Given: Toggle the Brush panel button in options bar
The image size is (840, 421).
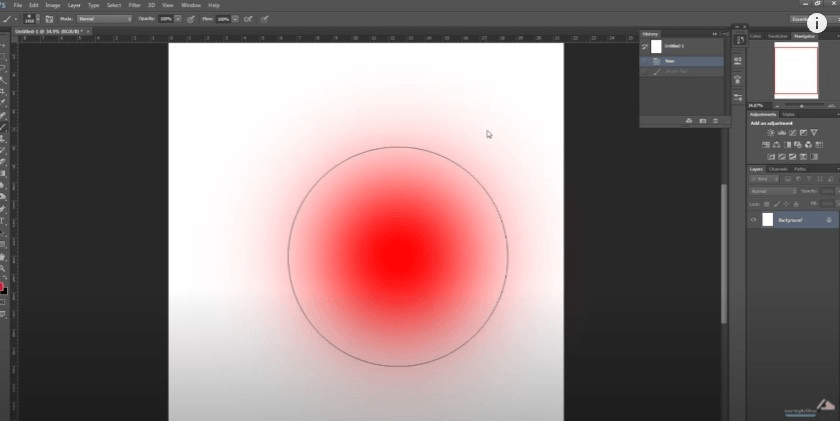Looking at the screenshot, I should 47,19.
